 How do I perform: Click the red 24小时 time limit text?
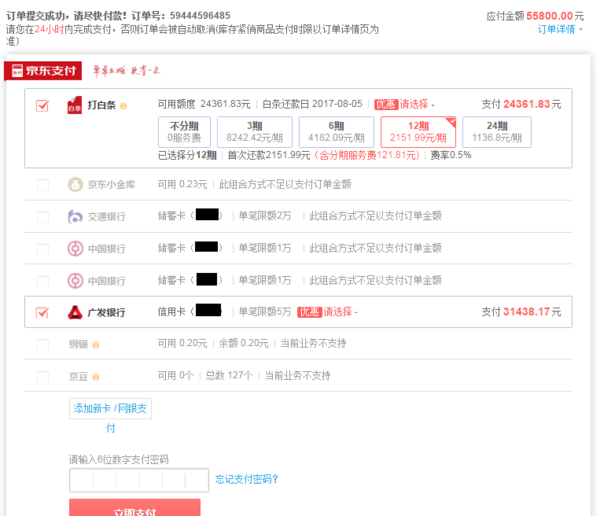click(x=49, y=29)
